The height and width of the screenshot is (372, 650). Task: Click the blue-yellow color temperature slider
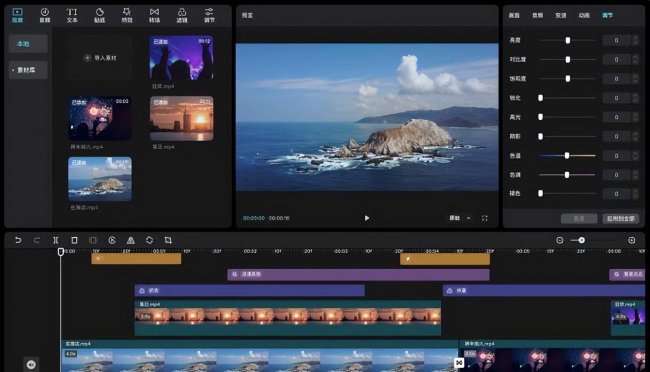click(567, 156)
